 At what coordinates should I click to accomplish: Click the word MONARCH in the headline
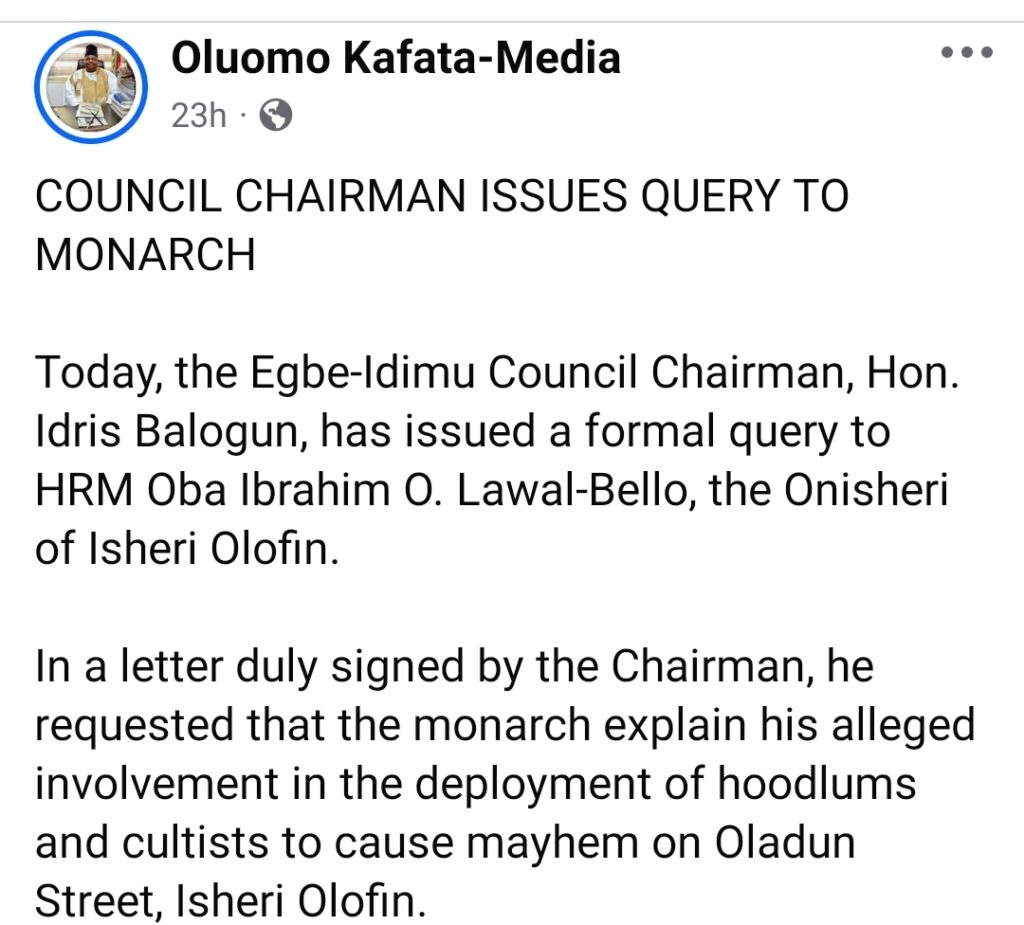[x=146, y=256]
